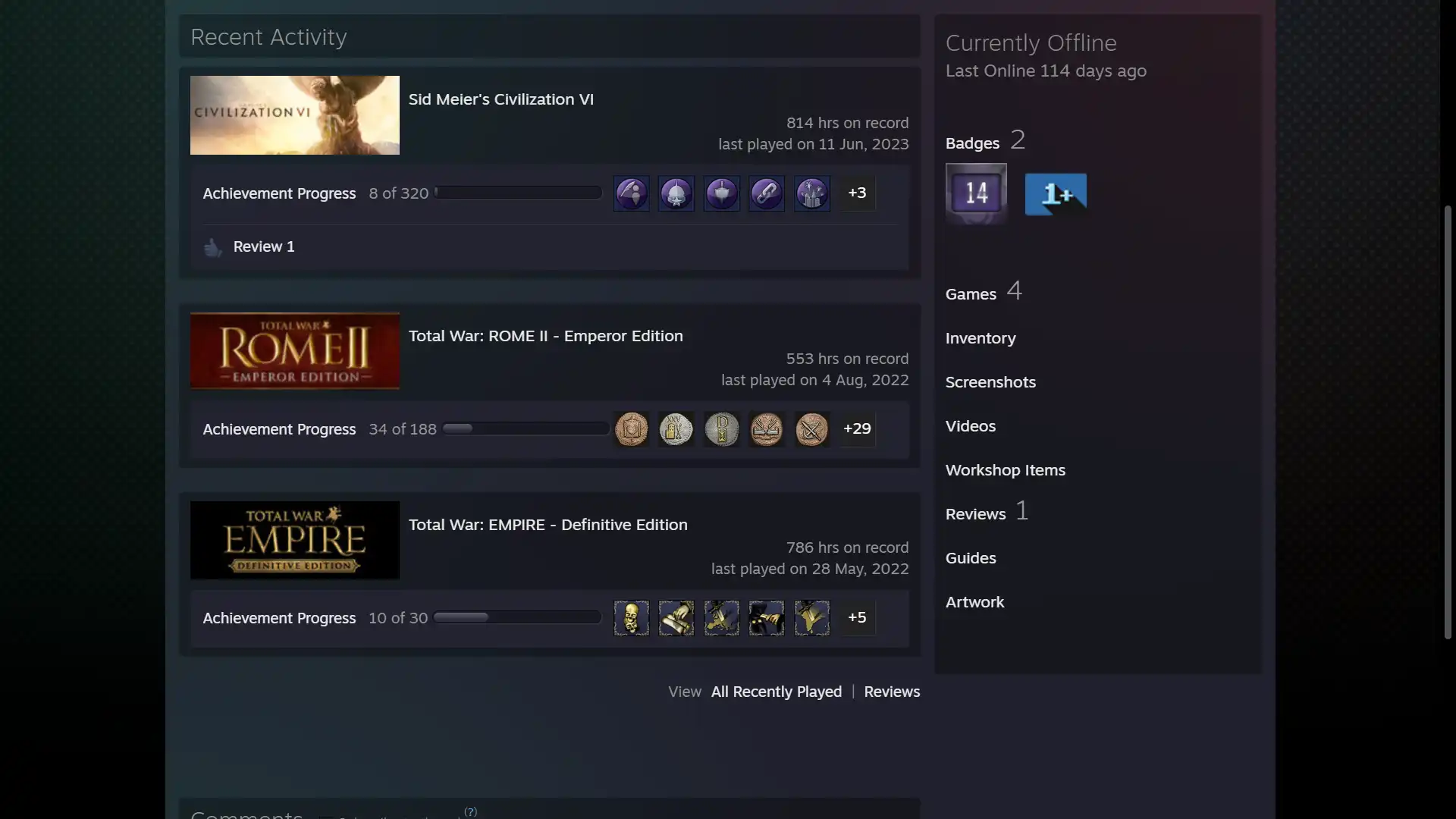Image resolution: width=1456 pixels, height=819 pixels.
Task: Click the blue 1+ community badge
Action: pyautogui.click(x=1055, y=194)
